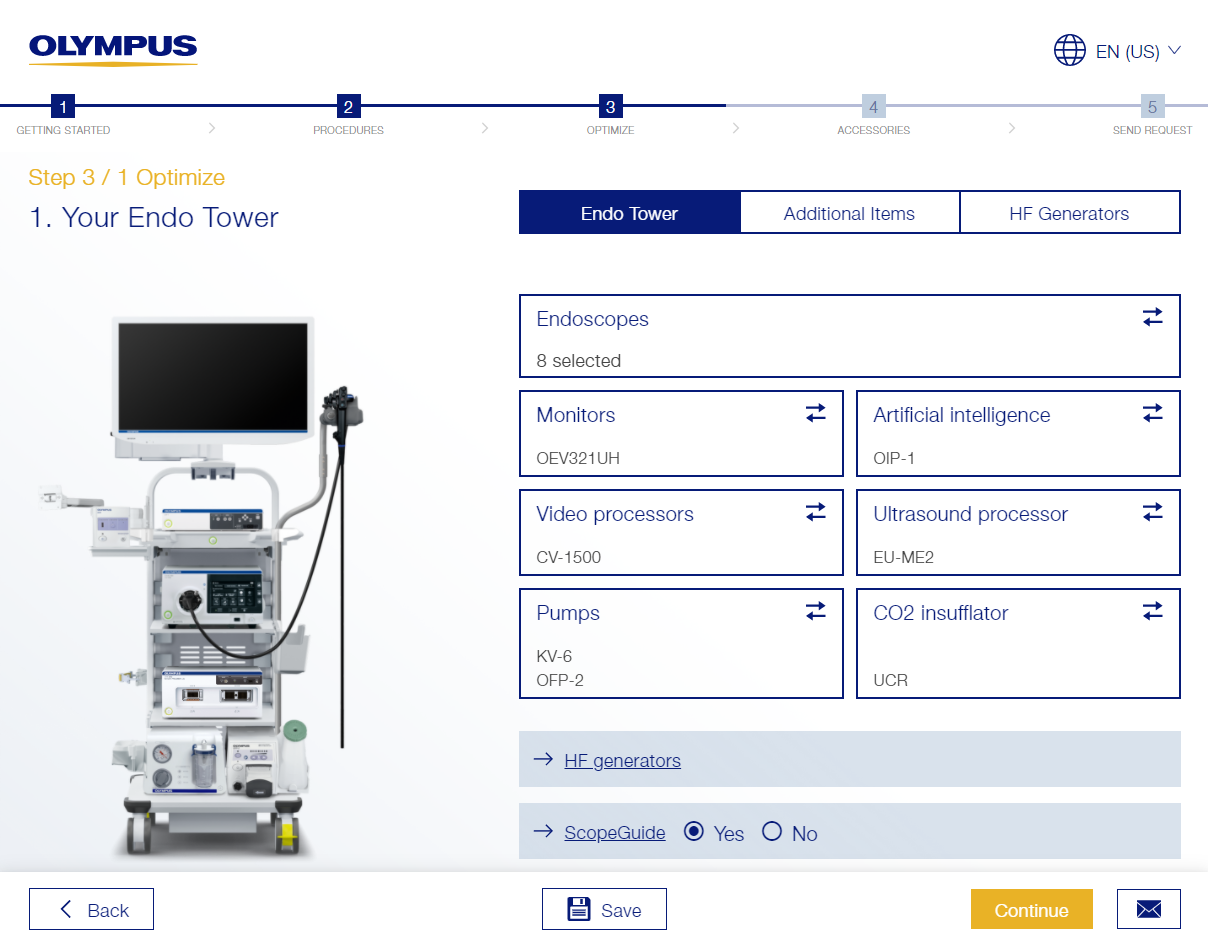Toggle the ScopeGuide option off

pyautogui.click(x=771, y=831)
